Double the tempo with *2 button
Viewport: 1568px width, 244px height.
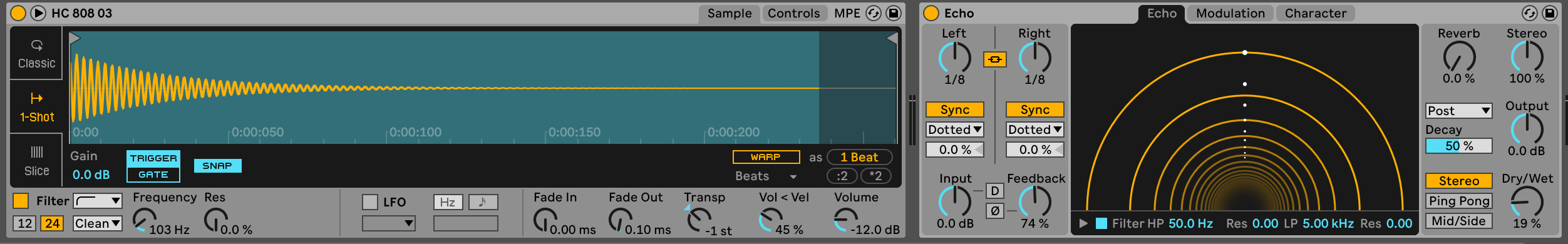[x=876, y=176]
